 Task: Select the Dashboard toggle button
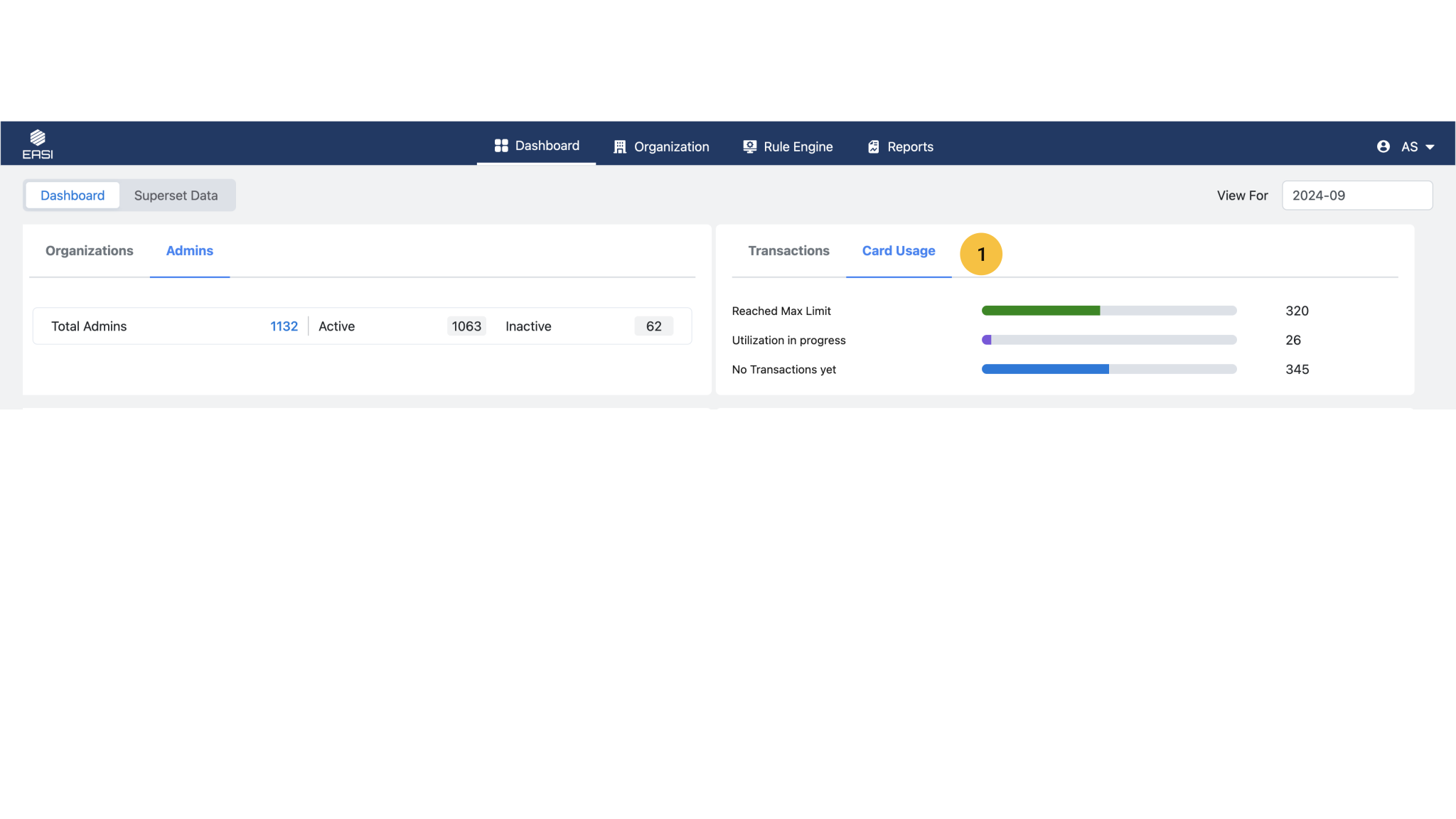pos(73,196)
